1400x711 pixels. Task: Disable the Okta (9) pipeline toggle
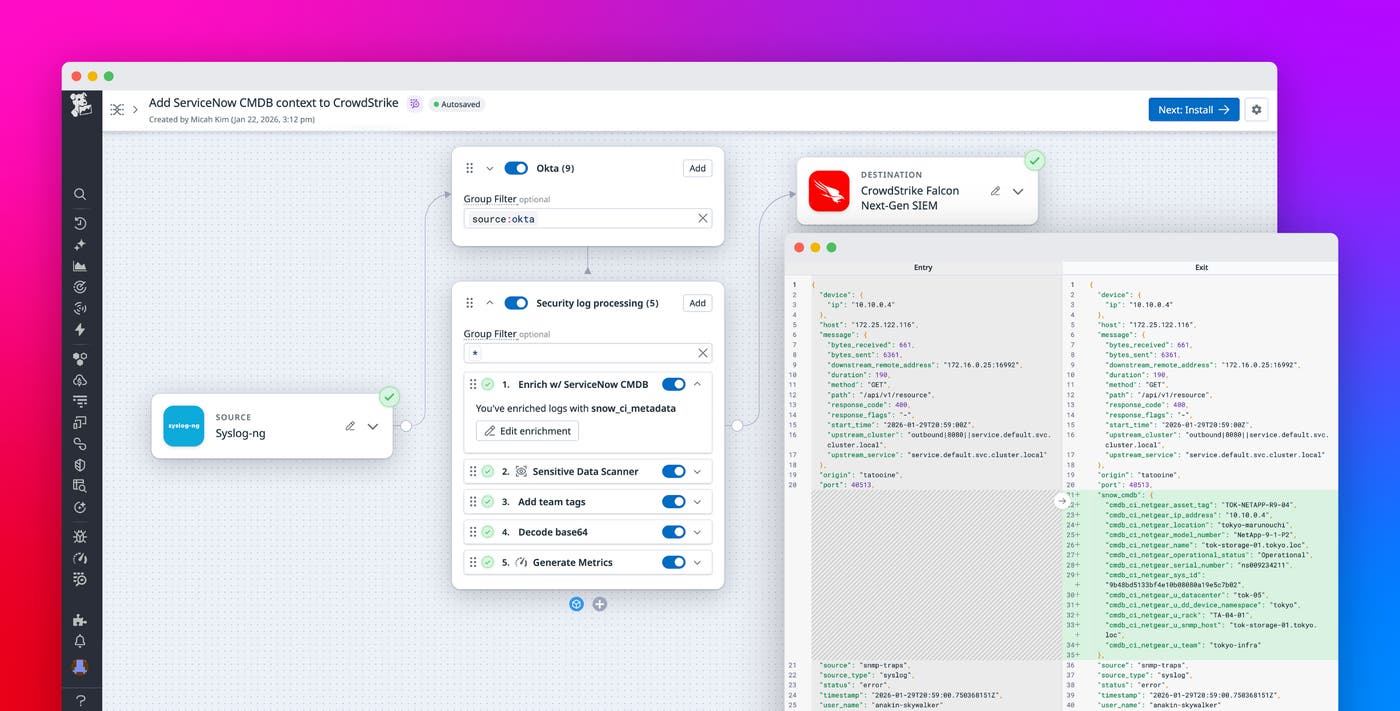[516, 168]
